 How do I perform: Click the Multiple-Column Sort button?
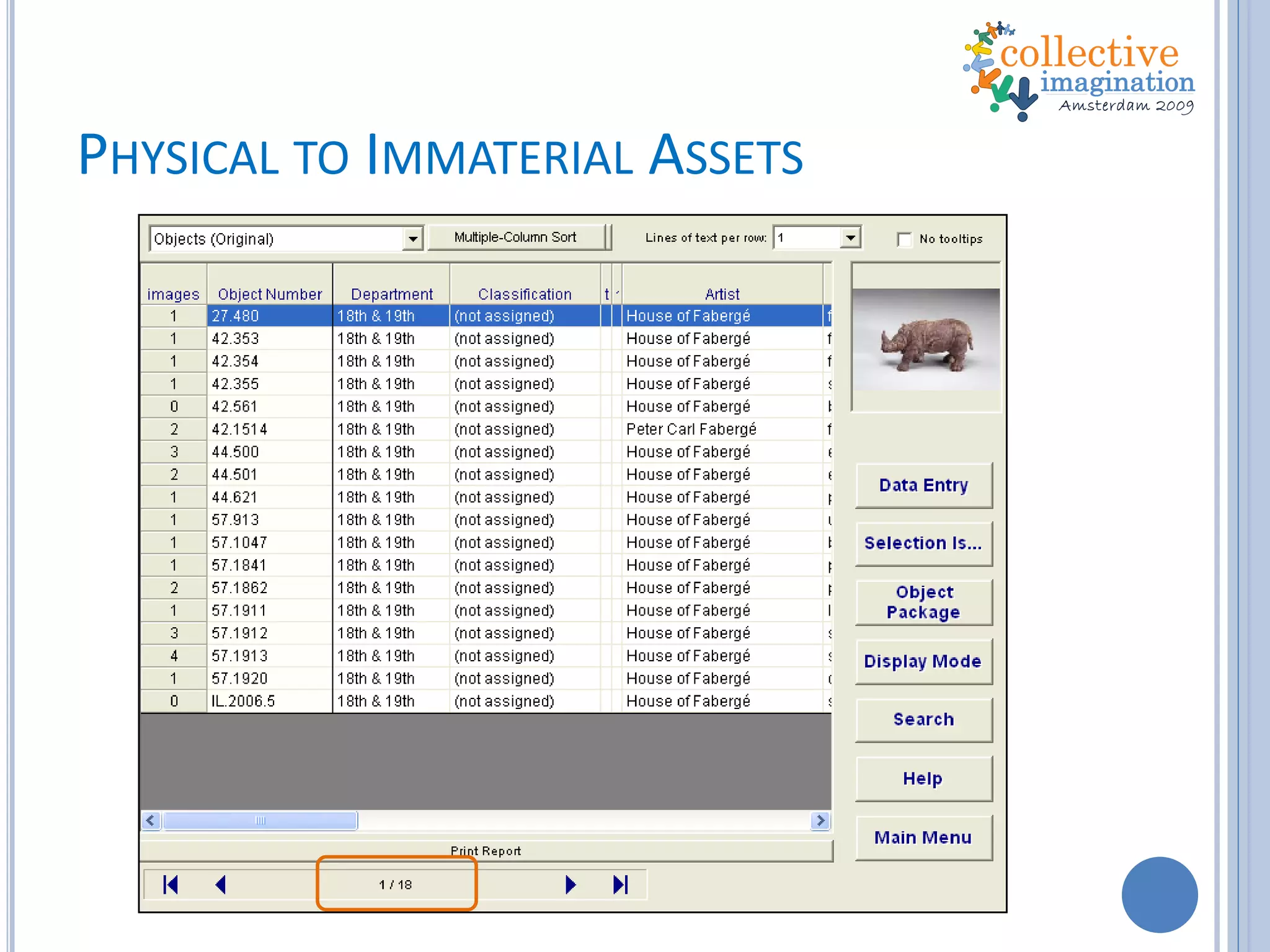516,237
